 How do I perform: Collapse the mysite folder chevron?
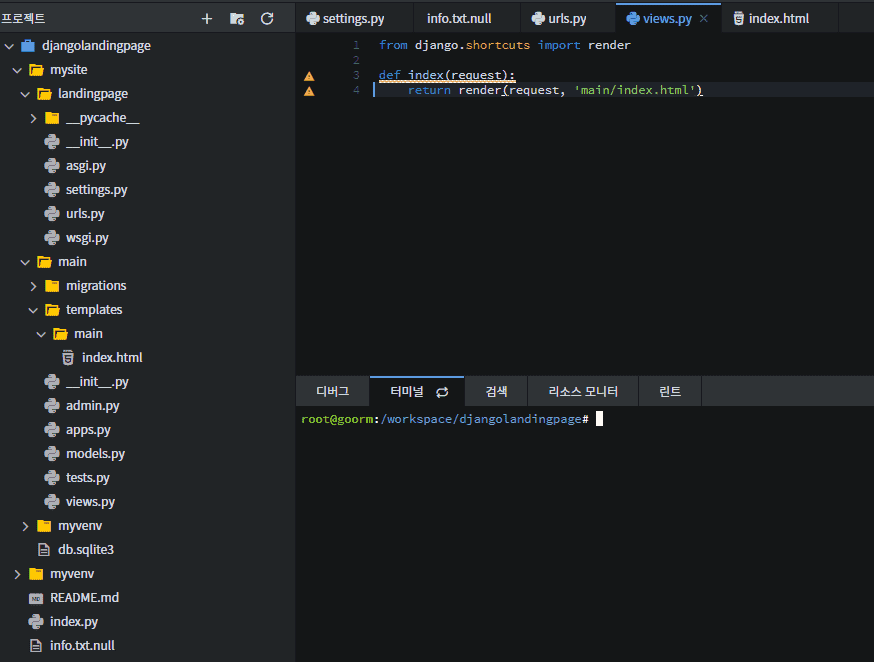[17, 70]
